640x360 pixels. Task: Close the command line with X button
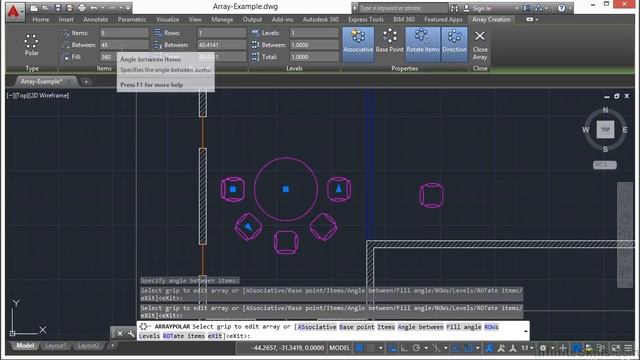coord(120,333)
